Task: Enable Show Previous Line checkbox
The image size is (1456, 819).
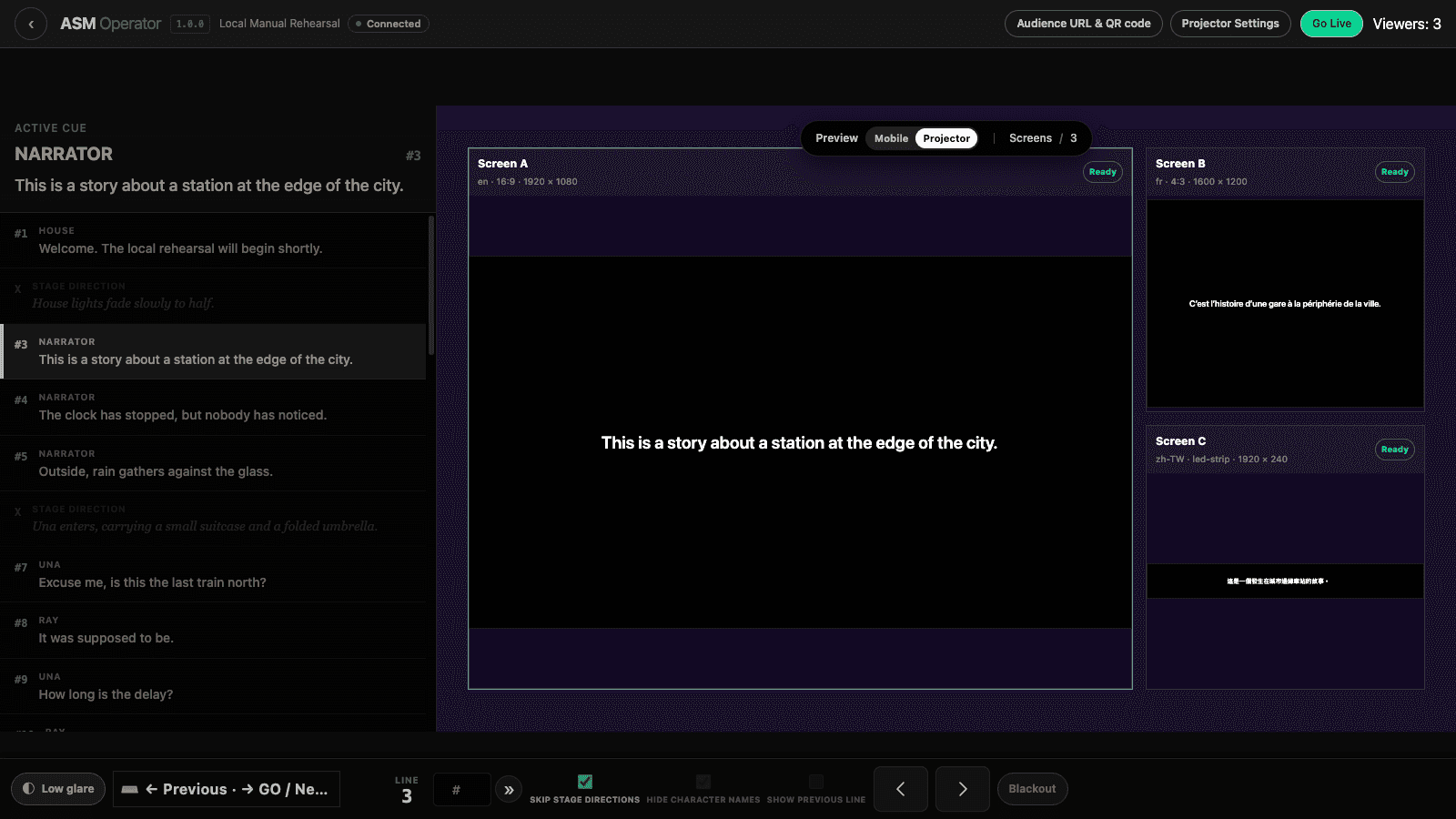Action: 816,782
